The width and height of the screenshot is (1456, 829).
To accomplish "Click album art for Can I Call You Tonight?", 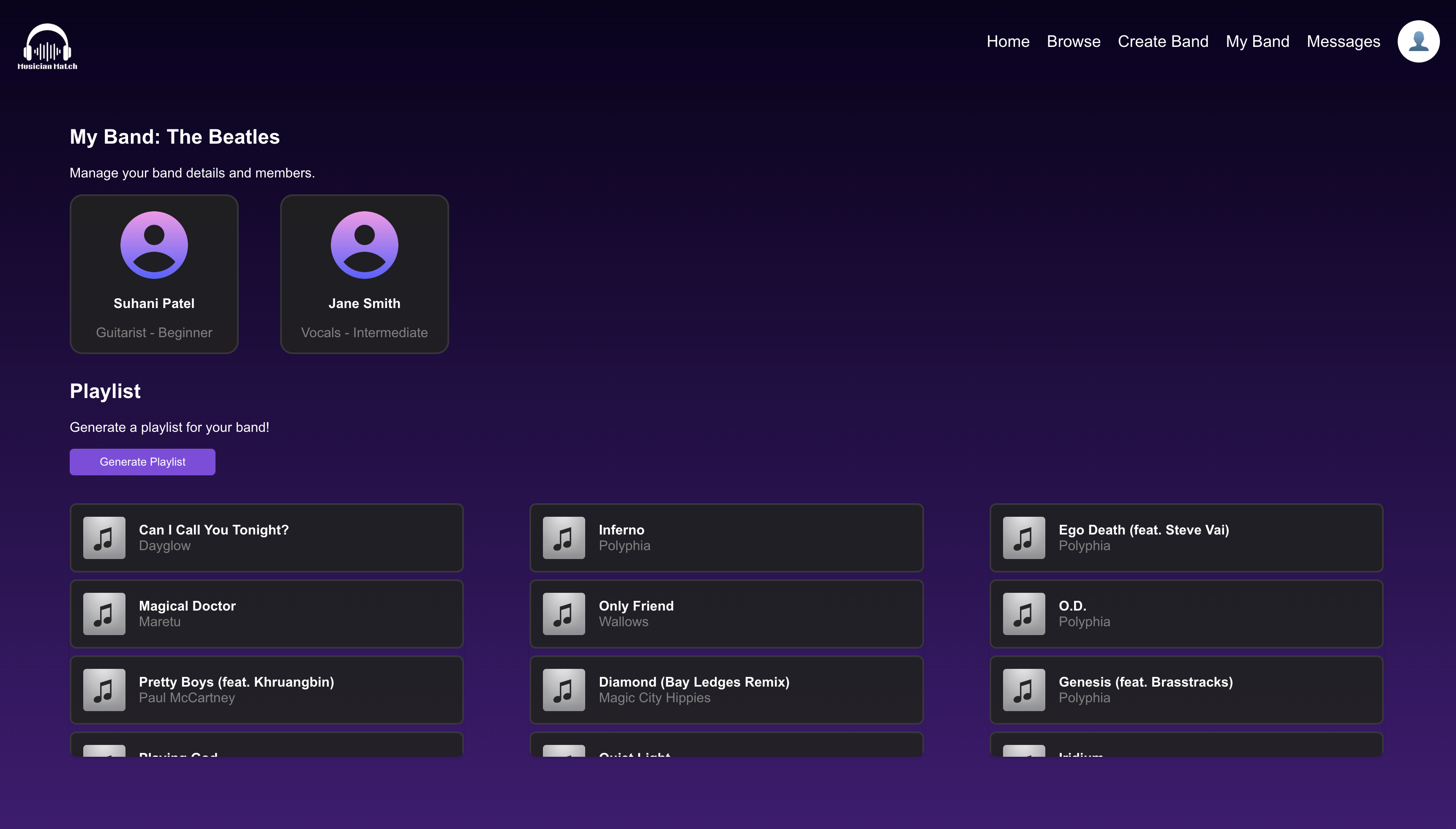I will pos(104,537).
